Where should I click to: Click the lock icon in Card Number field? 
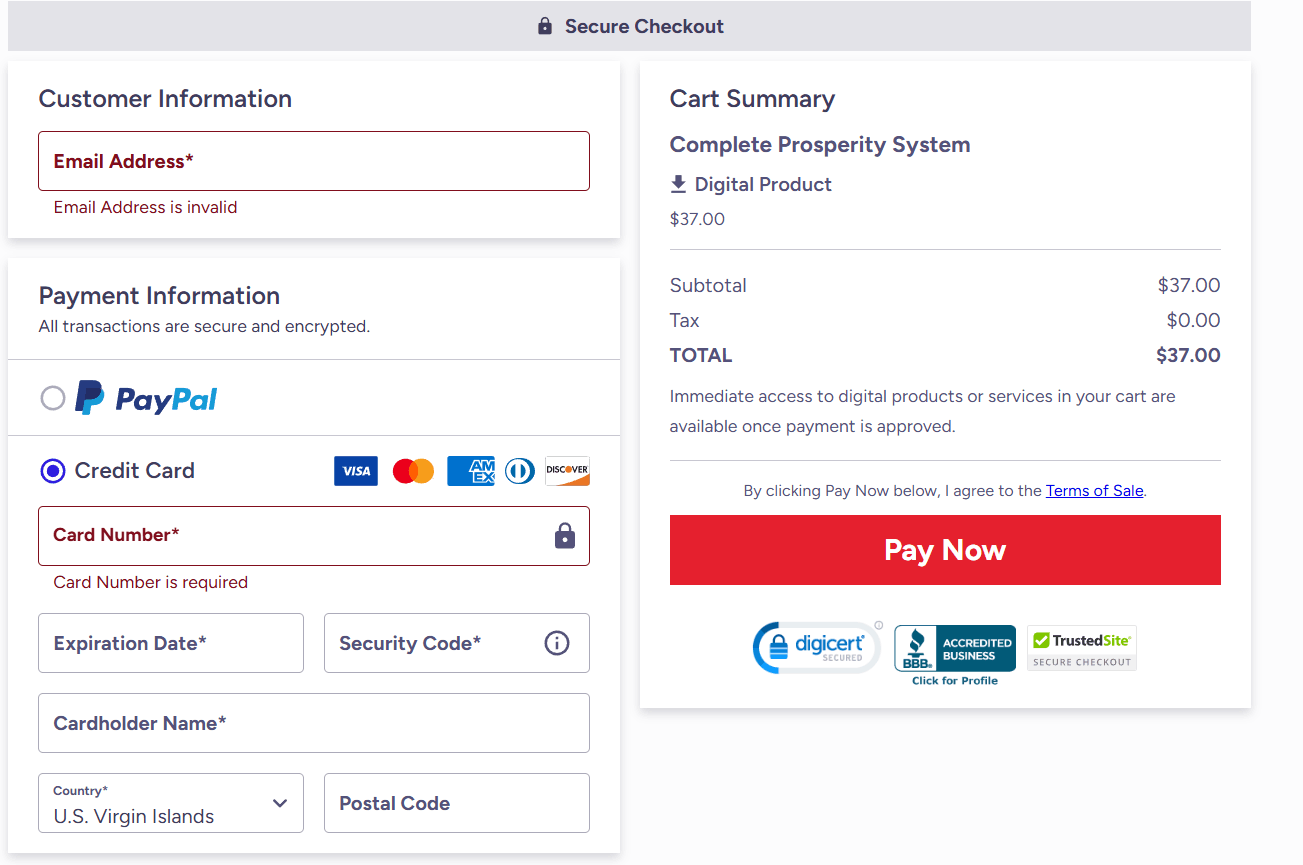[565, 536]
